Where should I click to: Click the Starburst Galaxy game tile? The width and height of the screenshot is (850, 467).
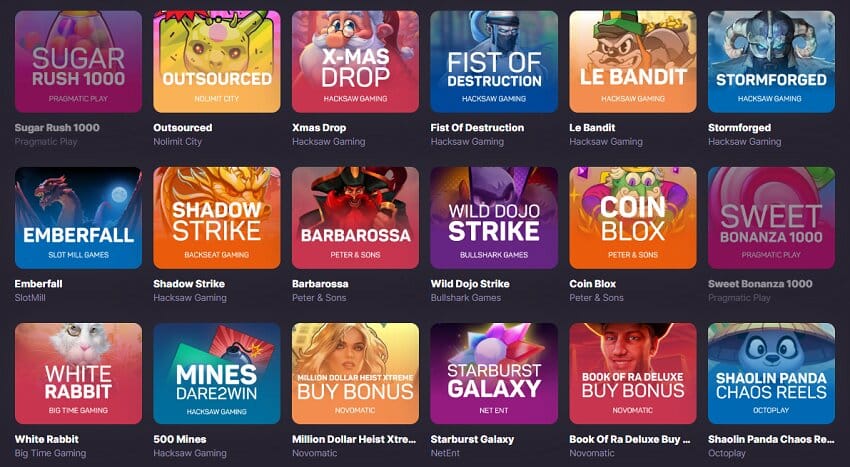pos(494,374)
